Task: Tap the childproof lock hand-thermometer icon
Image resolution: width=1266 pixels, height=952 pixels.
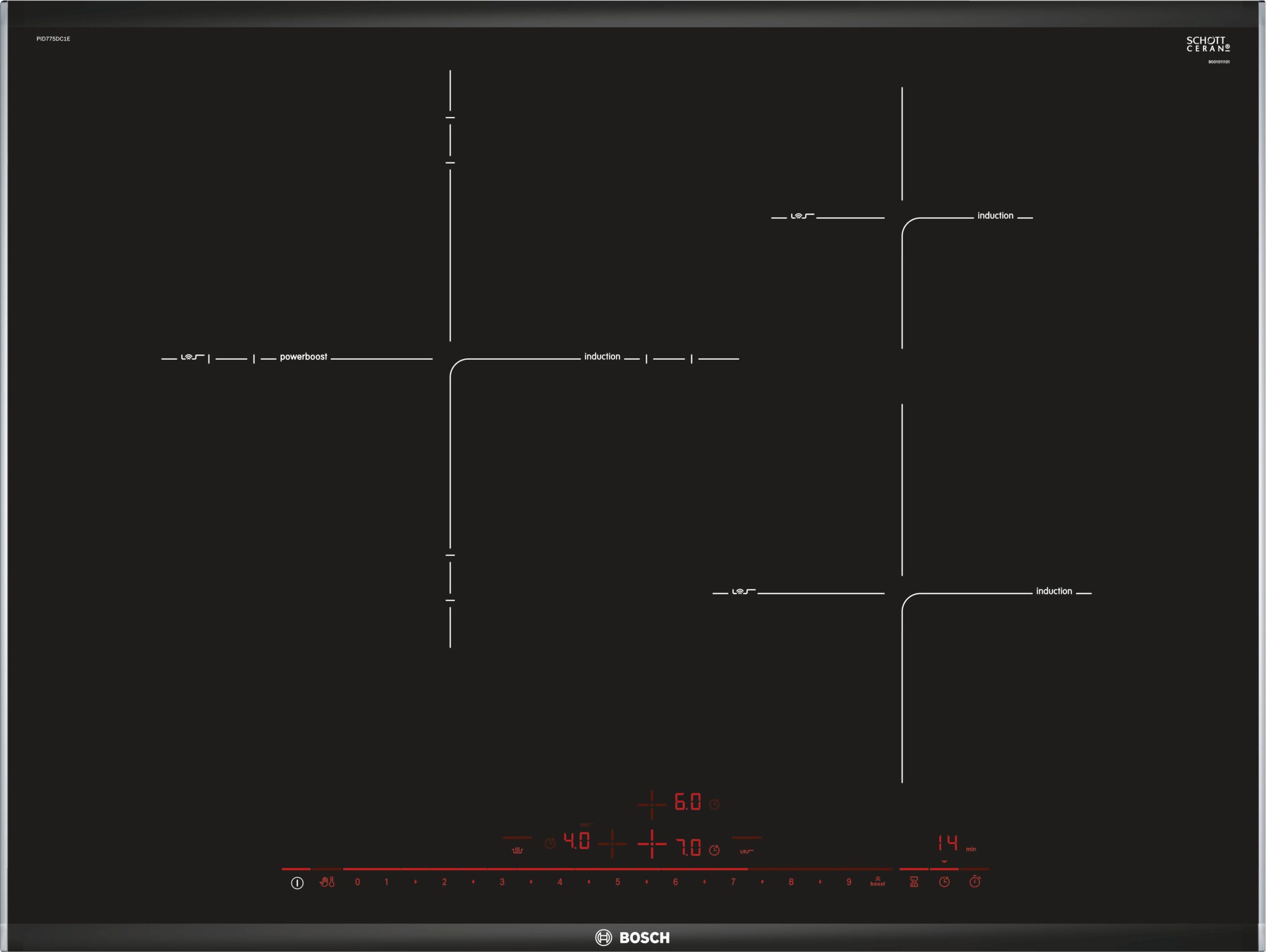Action: pos(327,882)
